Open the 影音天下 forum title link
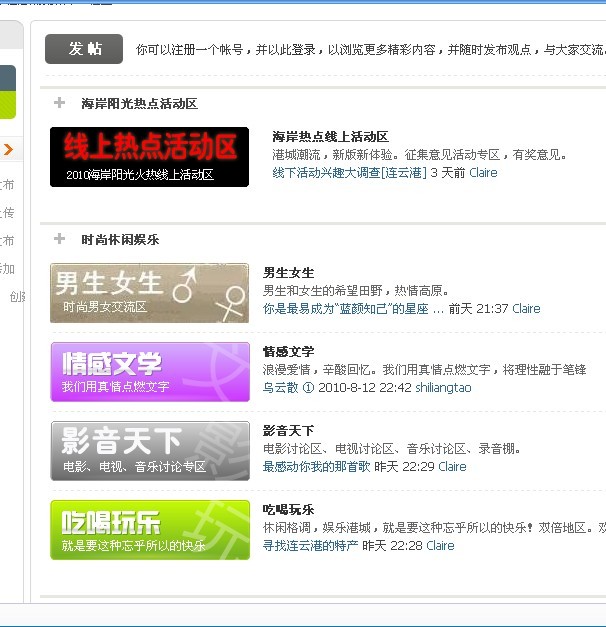The image size is (606, 627). (288, 431)
